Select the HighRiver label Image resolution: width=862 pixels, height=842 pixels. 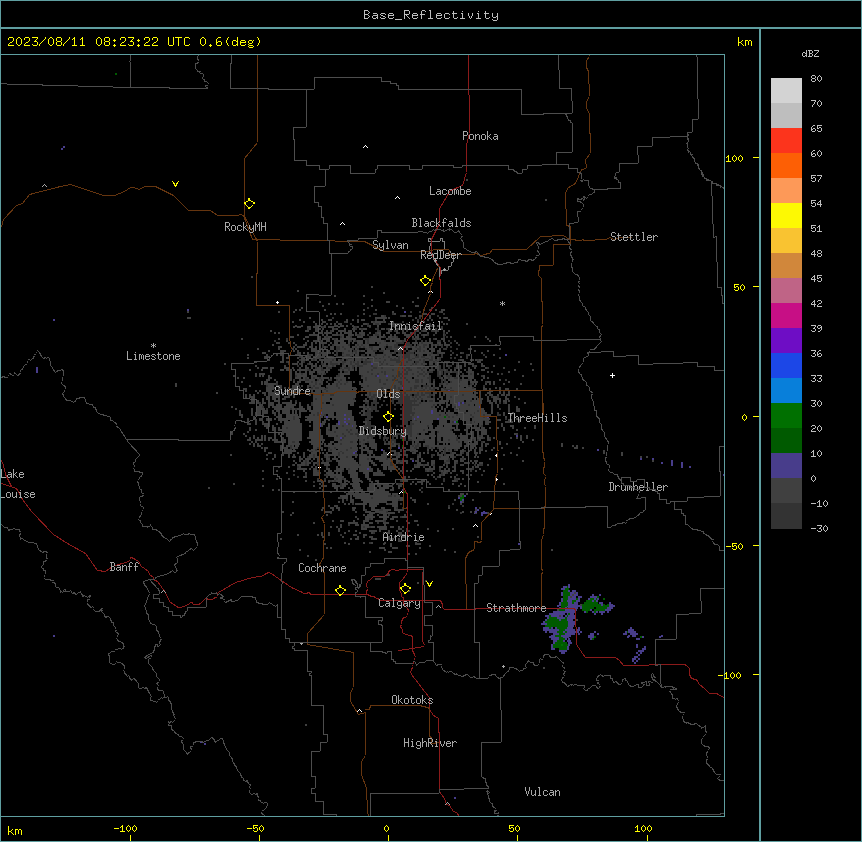(x=430, y=743)
